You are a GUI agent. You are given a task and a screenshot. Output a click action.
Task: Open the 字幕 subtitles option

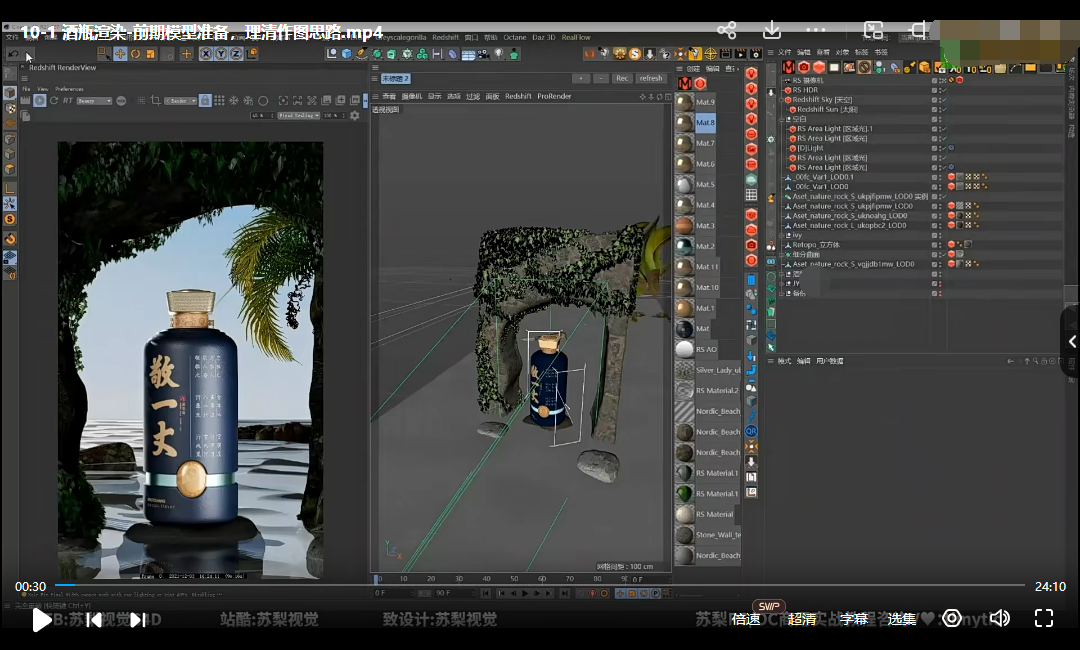click(854, 619)
